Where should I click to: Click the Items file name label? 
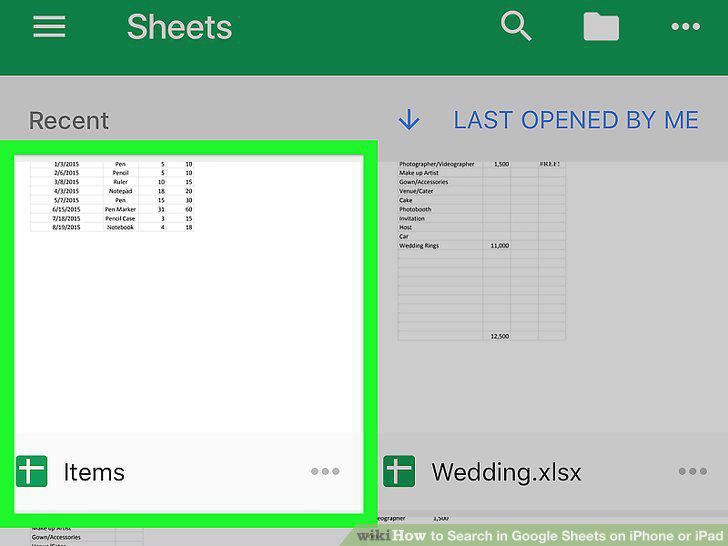coord(94,472)
